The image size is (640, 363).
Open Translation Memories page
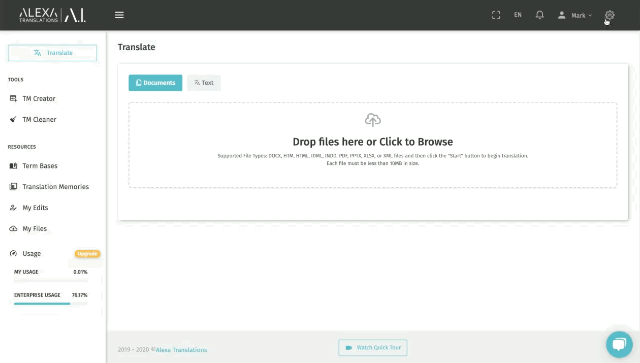coord(56,187)
